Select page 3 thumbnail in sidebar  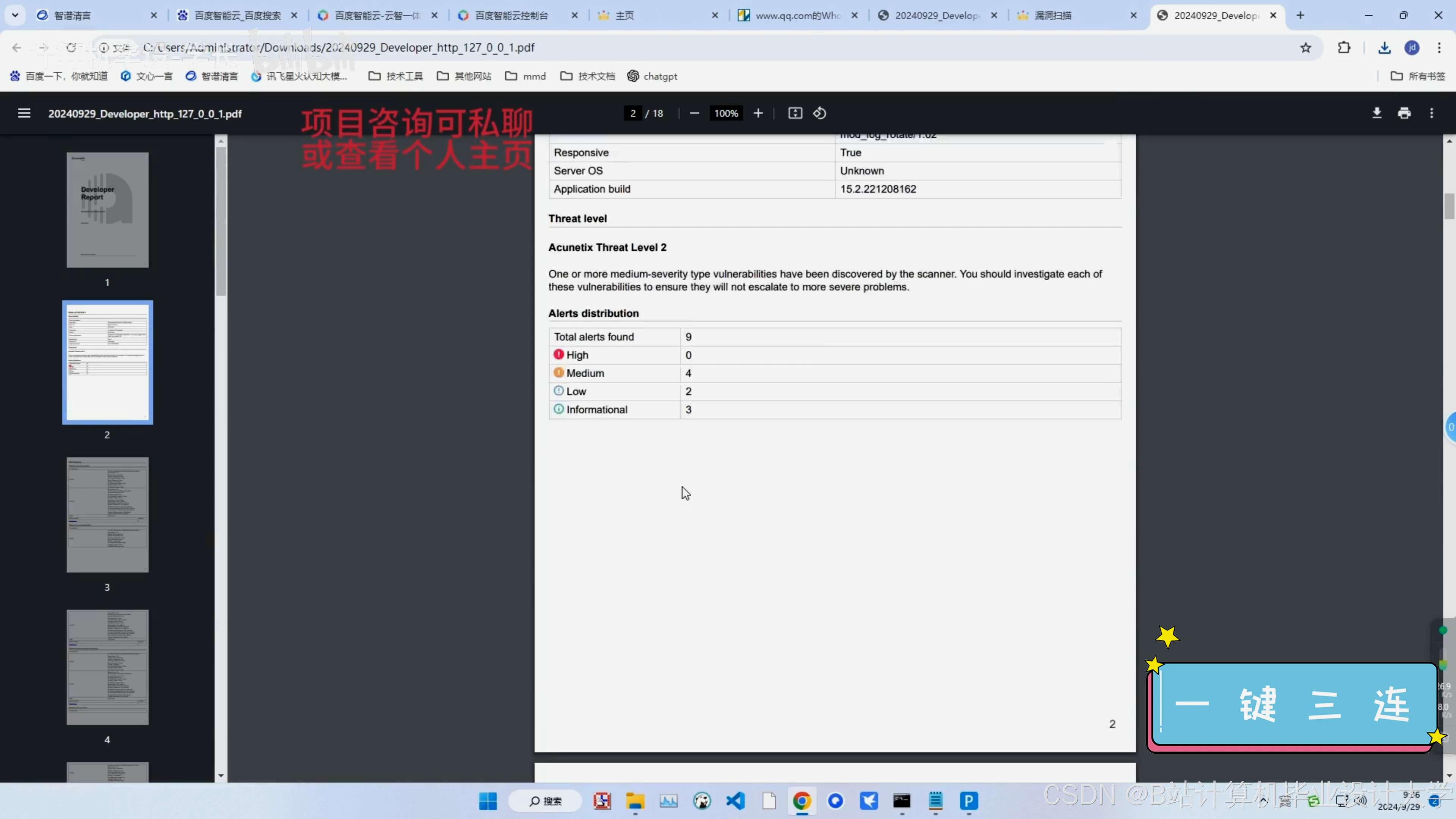coord(107,515)
